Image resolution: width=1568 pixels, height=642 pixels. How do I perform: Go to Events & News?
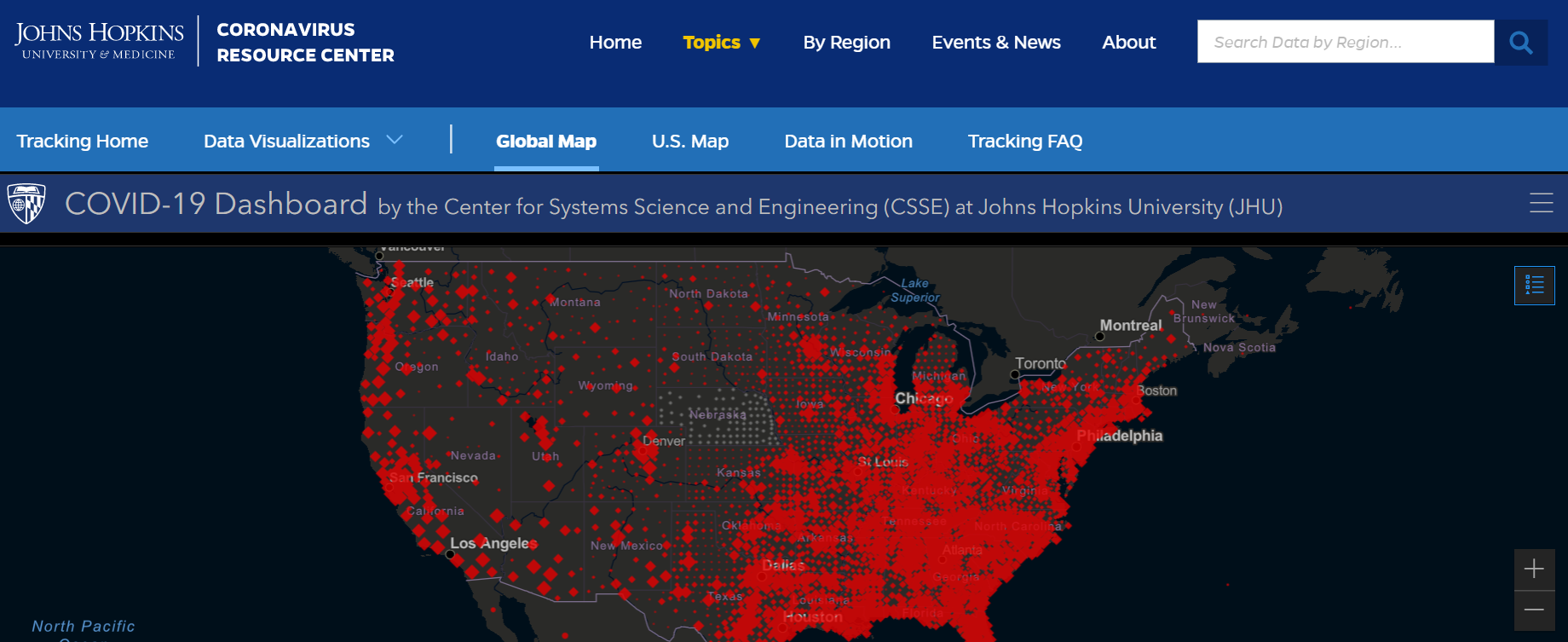tap(995, 43)
